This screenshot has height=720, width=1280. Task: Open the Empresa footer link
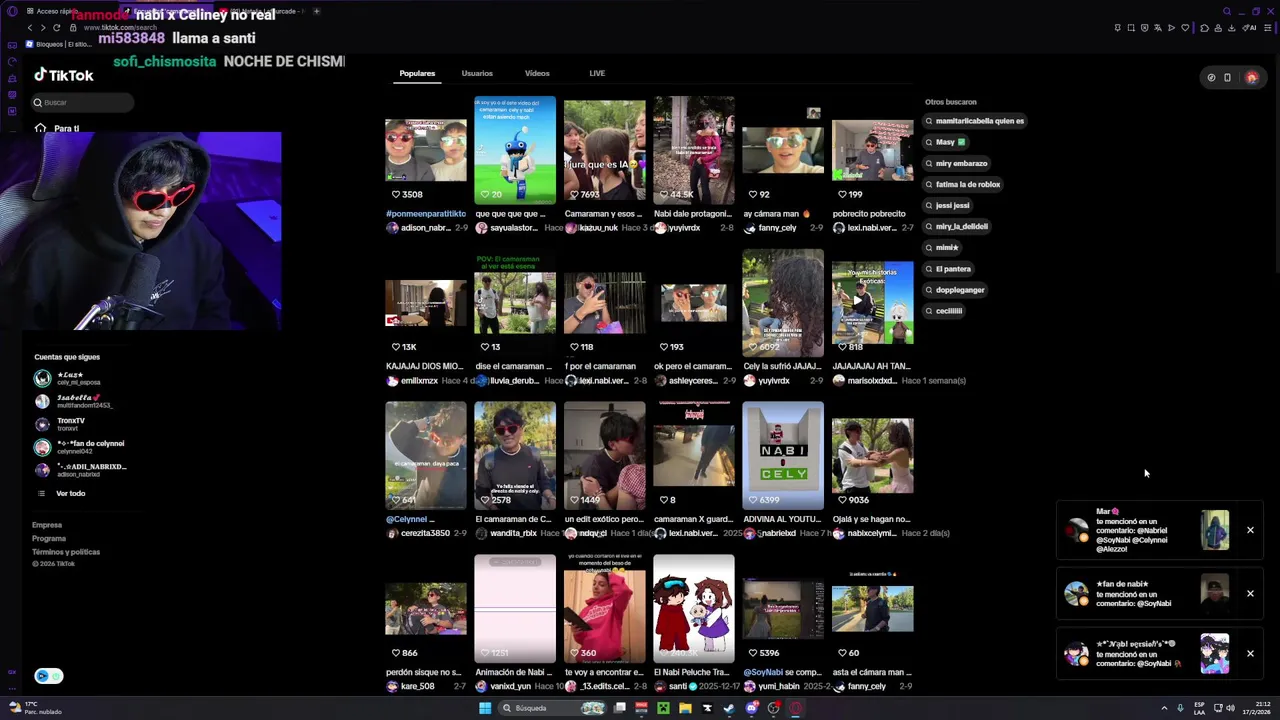coord(47,525)
